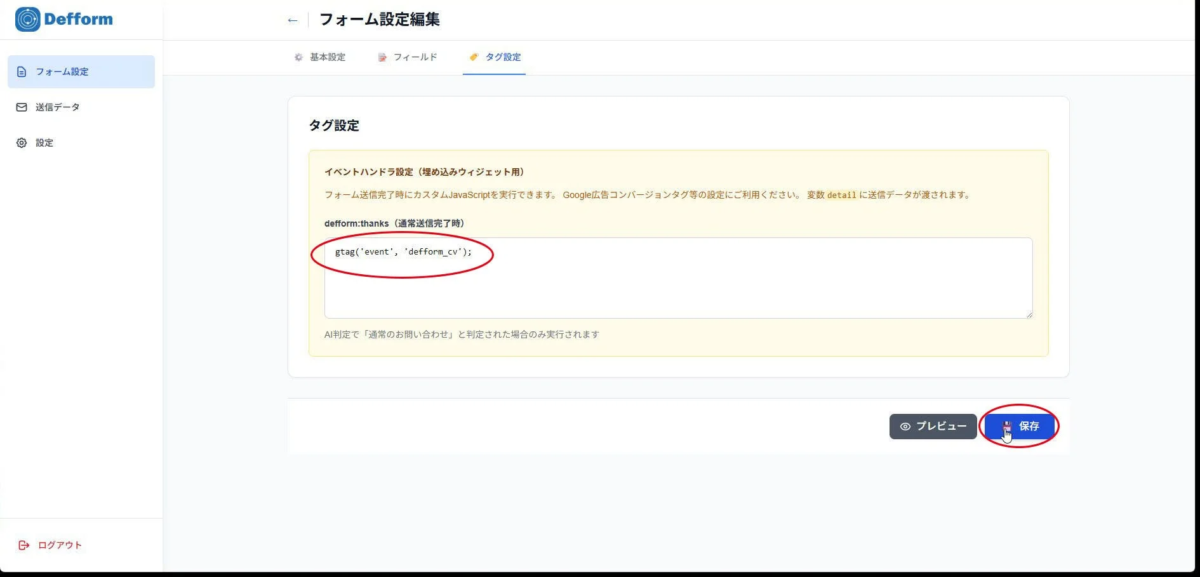Image resolution: width=1200 pixels, height=577 pixels.
Task: Click the textarea resize handle
Action: click(1030, 315)
